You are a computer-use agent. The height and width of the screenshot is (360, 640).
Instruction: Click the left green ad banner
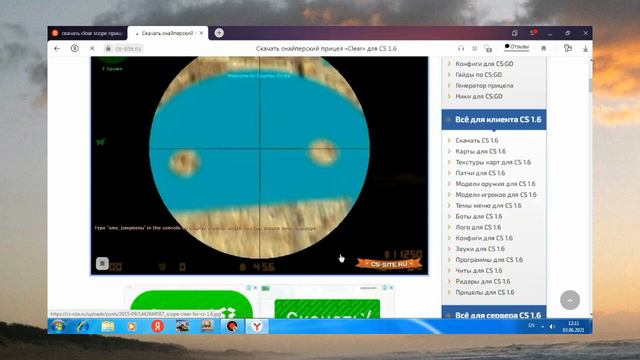191,304
